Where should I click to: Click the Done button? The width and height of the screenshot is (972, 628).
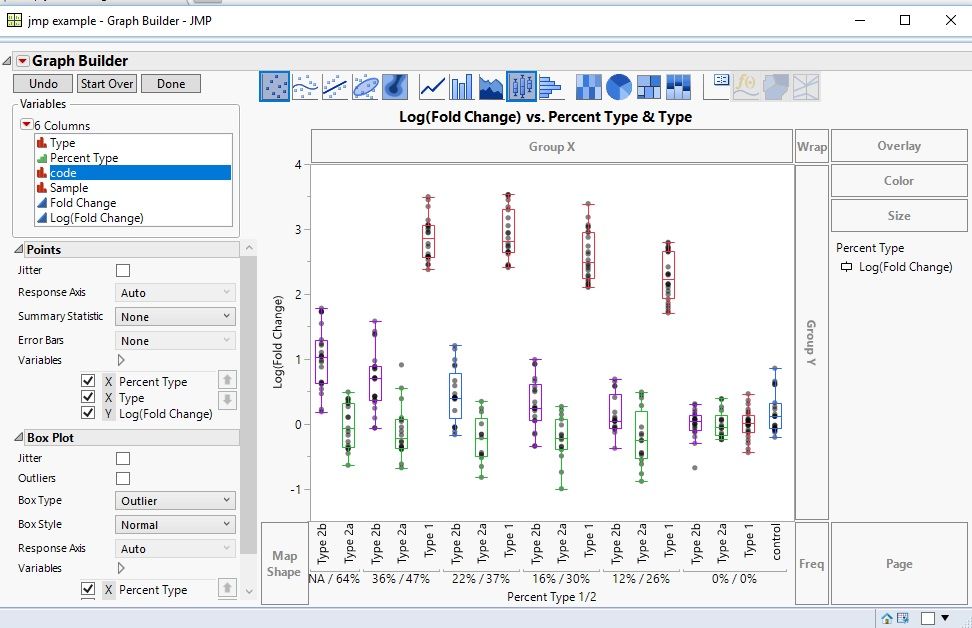point(170,84)
